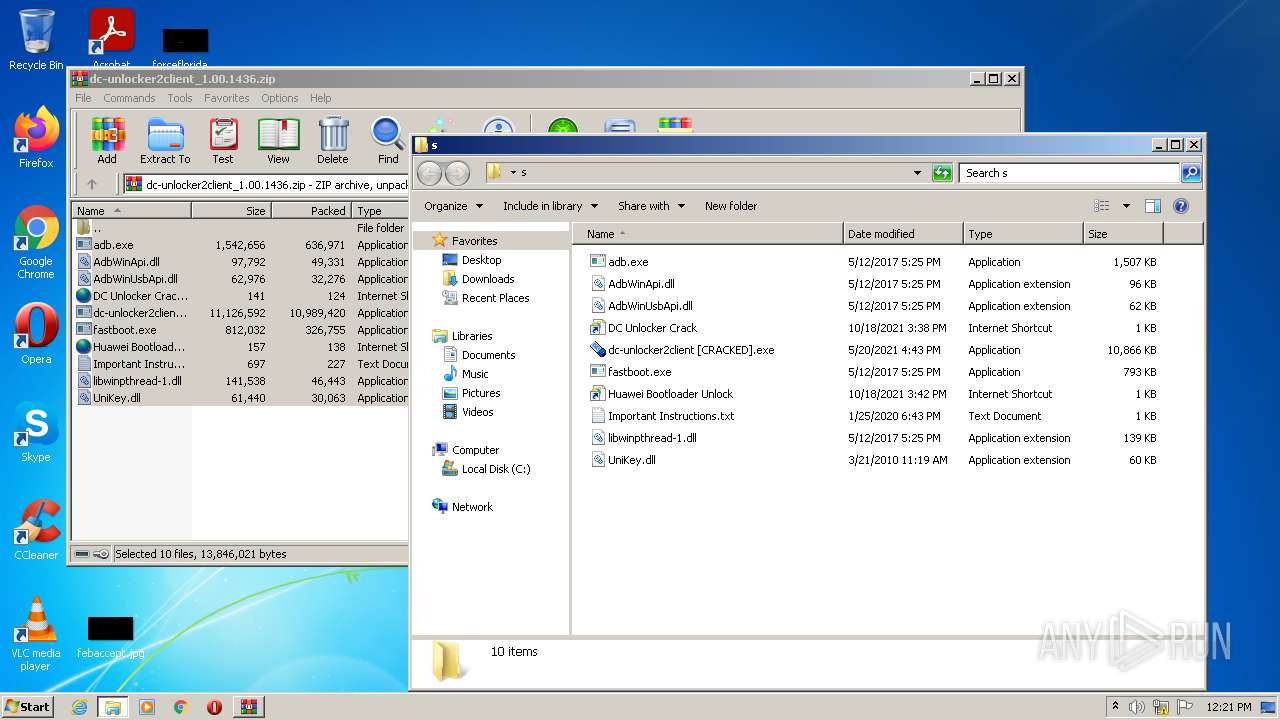Open Options menu in WinRAR

[x=280, y=98]
